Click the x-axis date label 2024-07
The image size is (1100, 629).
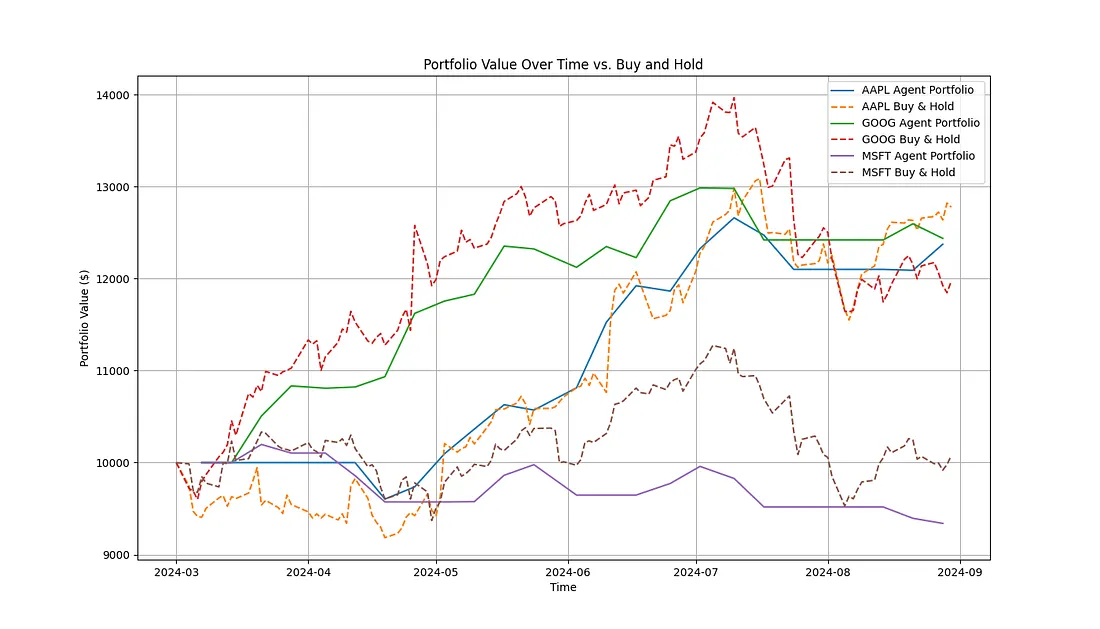pyautogui.click(x=696, y=572)
